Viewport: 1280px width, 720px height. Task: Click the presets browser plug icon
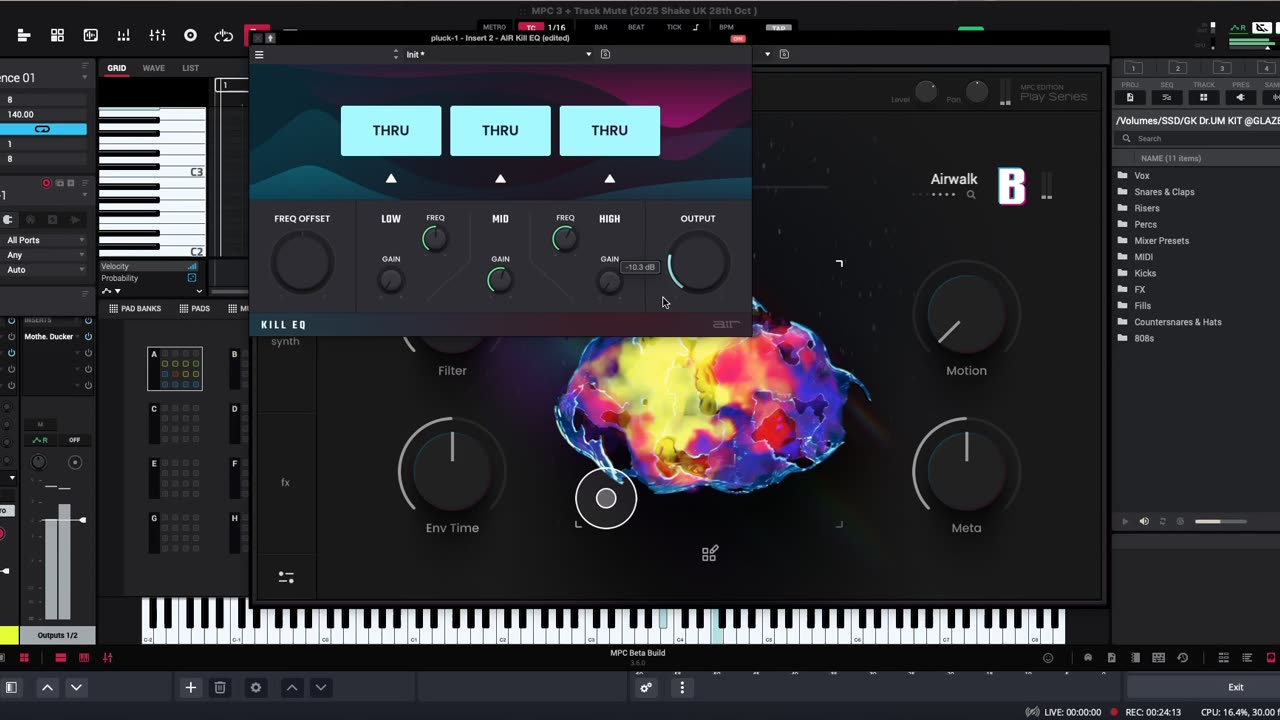click(x=1241, y=97)
